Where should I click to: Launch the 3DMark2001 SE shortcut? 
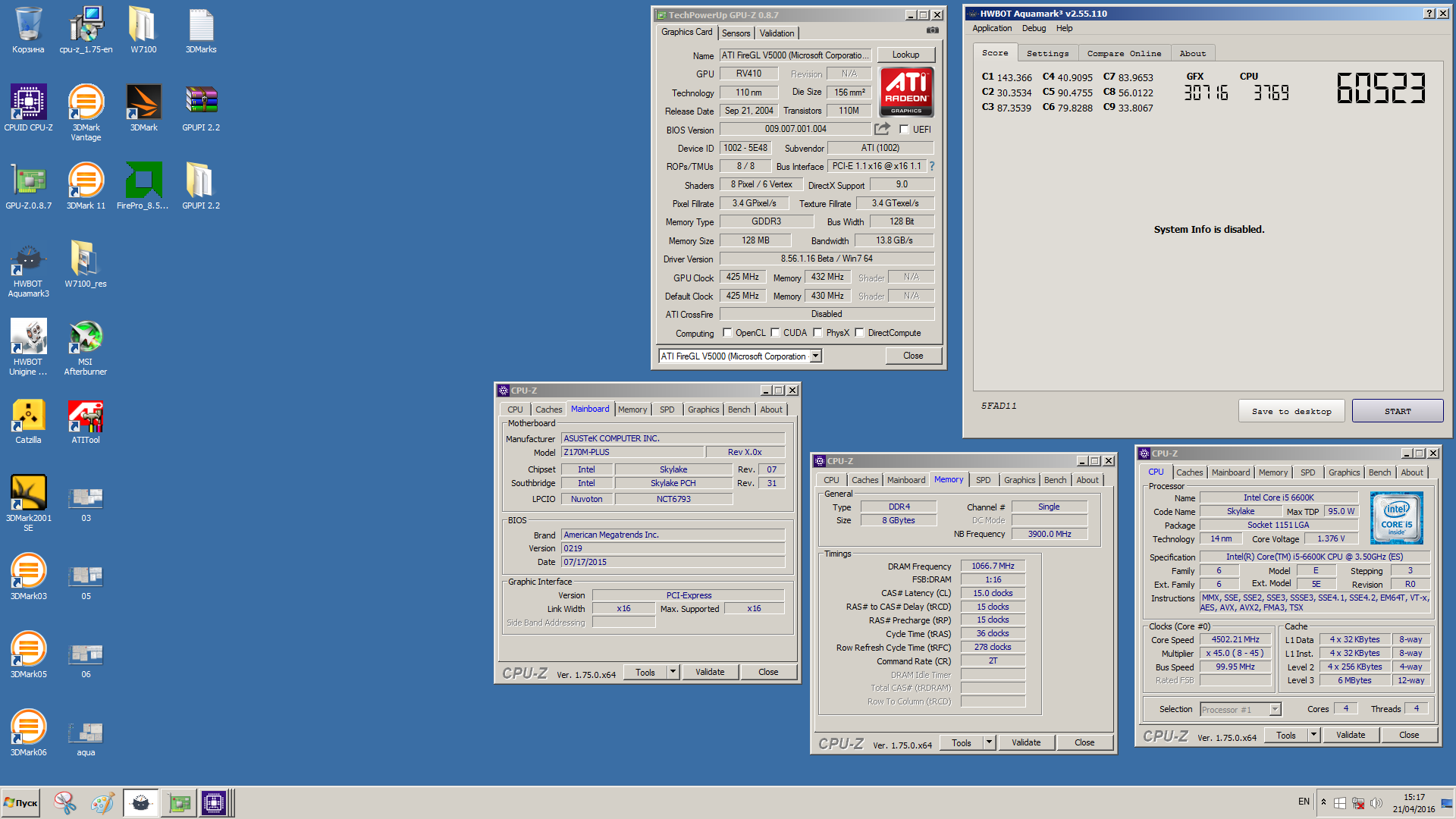click(28, 503)
